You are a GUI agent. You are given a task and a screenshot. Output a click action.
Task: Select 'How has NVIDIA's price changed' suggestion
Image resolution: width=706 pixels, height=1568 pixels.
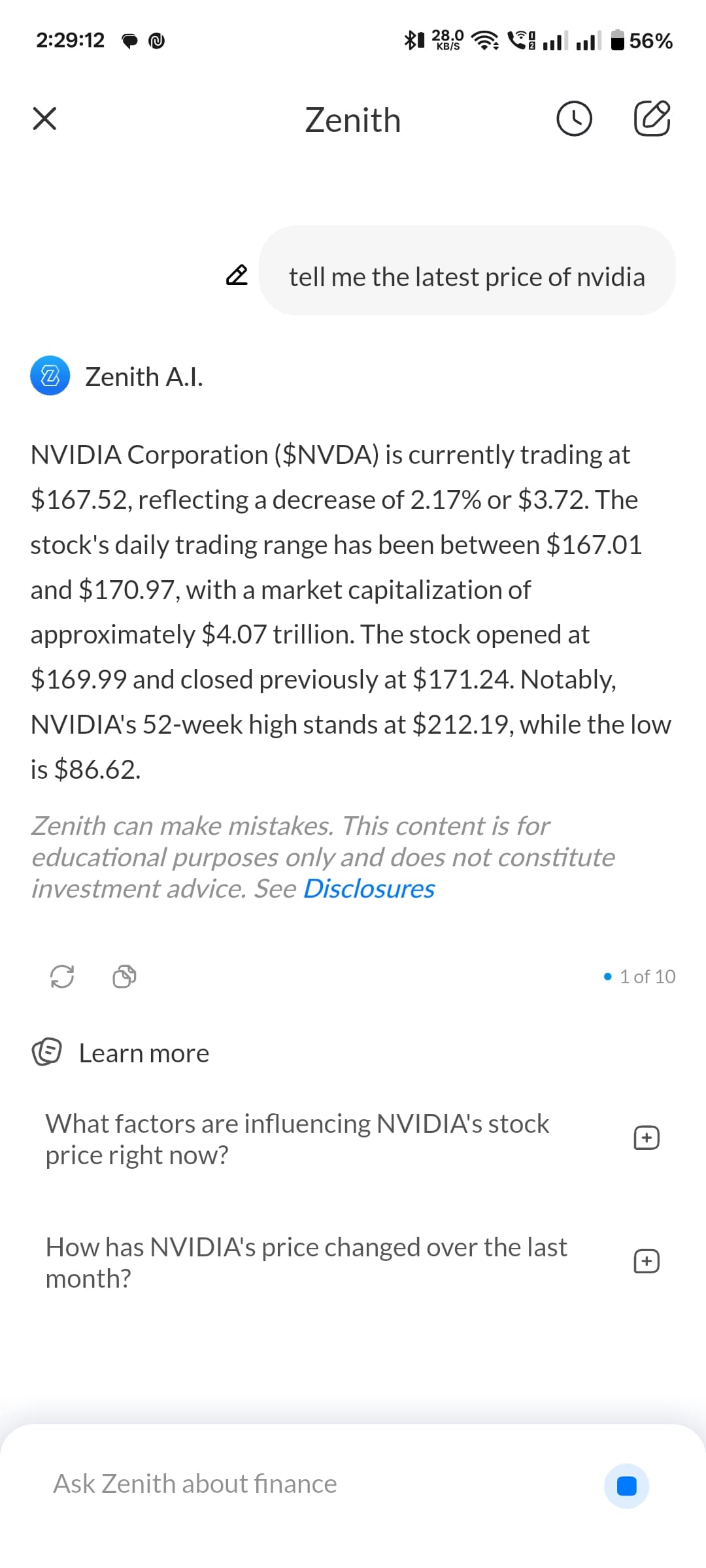click(x=306, y=1262)
